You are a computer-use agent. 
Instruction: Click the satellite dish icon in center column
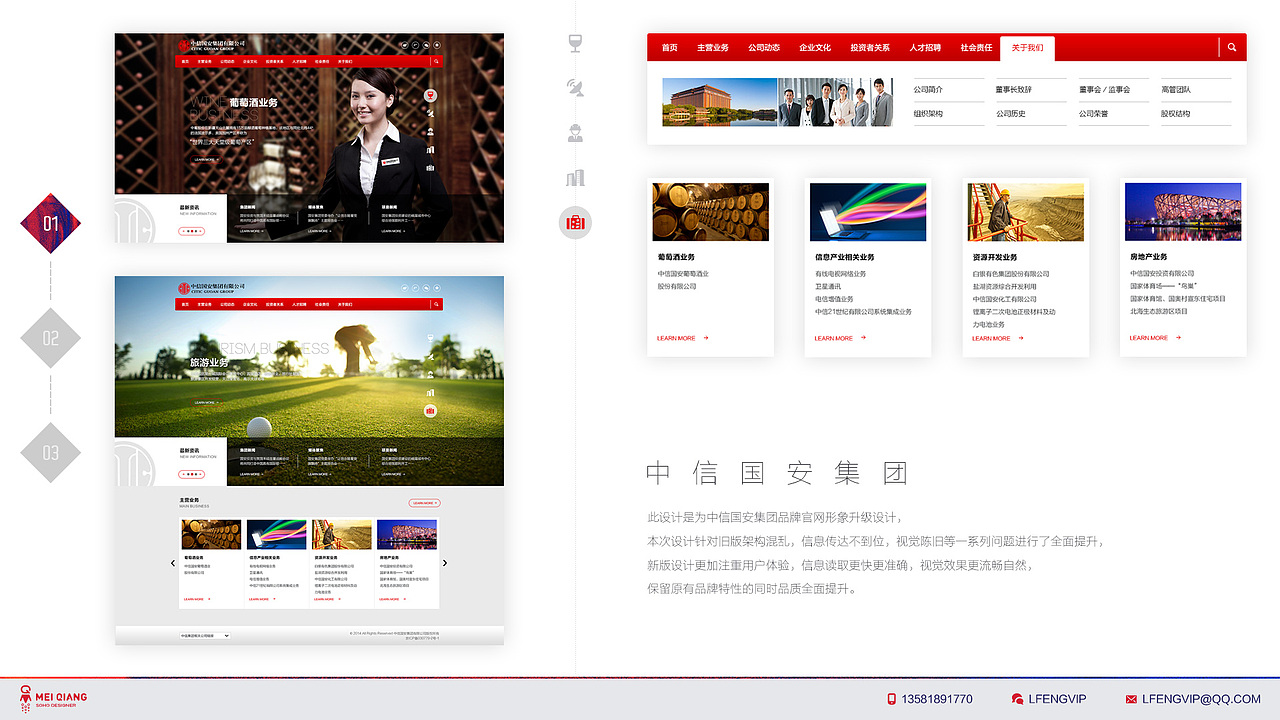(x=575, y=88)
